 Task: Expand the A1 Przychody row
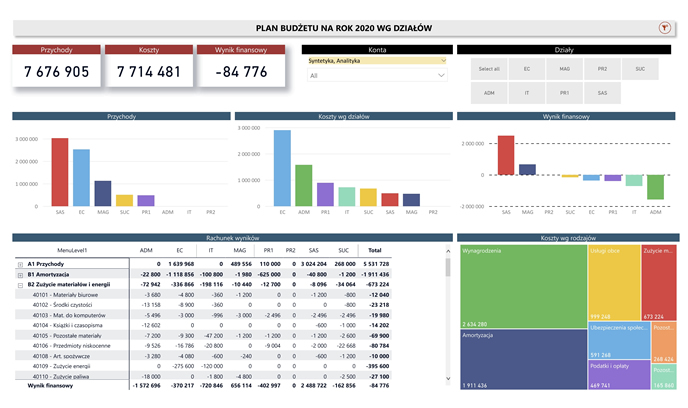[20, 263]
